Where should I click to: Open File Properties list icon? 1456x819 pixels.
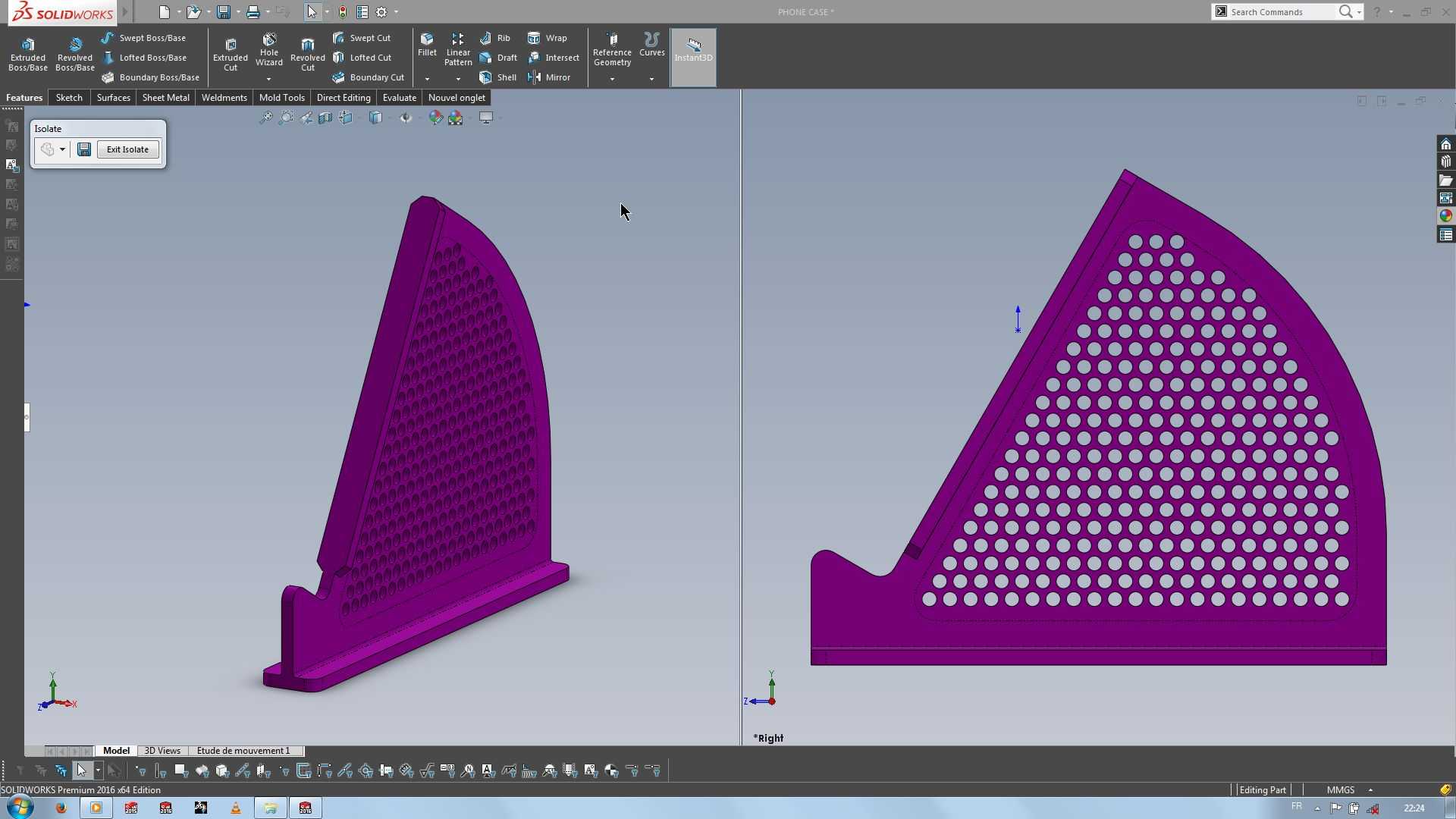coord(362,12)
